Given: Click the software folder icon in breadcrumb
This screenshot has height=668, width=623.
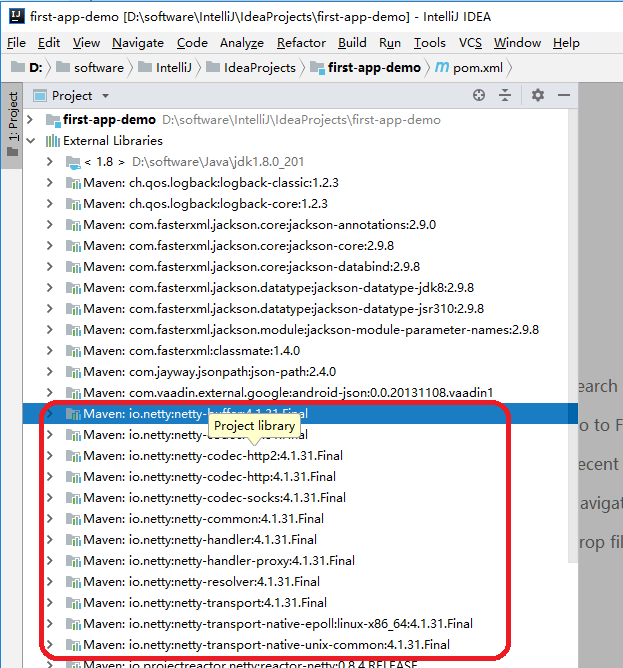Looking at the screenshot, I should pyautogui.click(x=63, y=67).
